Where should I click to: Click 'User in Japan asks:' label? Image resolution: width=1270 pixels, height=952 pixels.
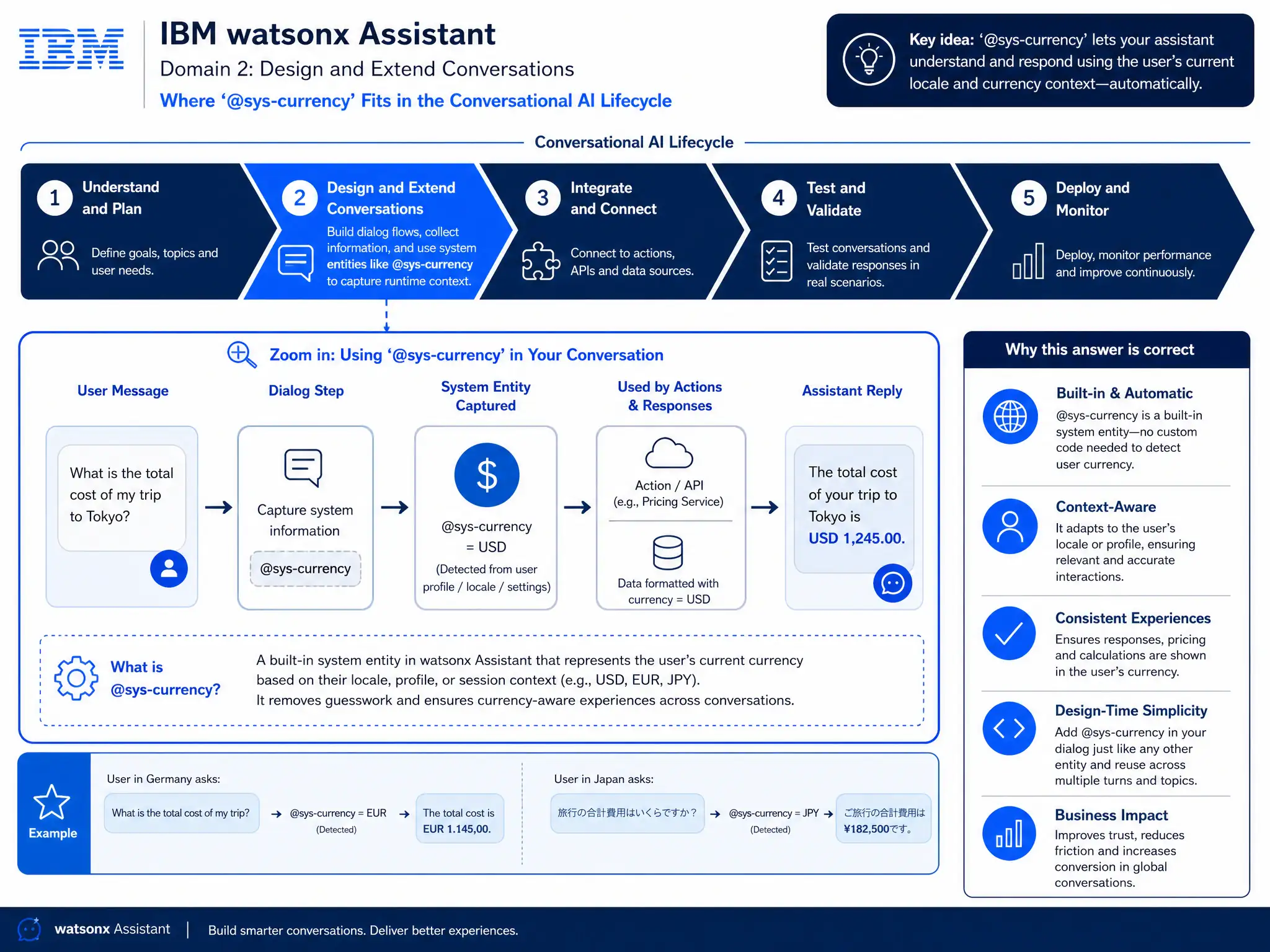603,779
